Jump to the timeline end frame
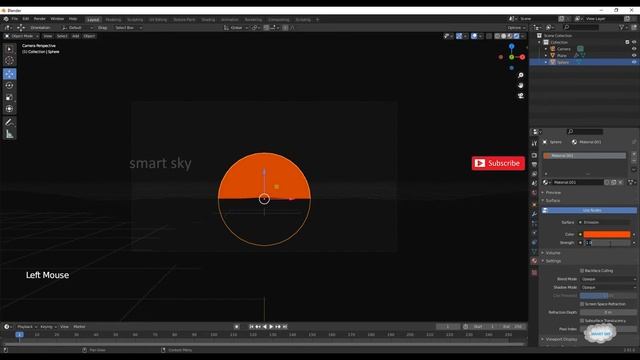Viewport: 640px width, 360px height. click(285, 327)
